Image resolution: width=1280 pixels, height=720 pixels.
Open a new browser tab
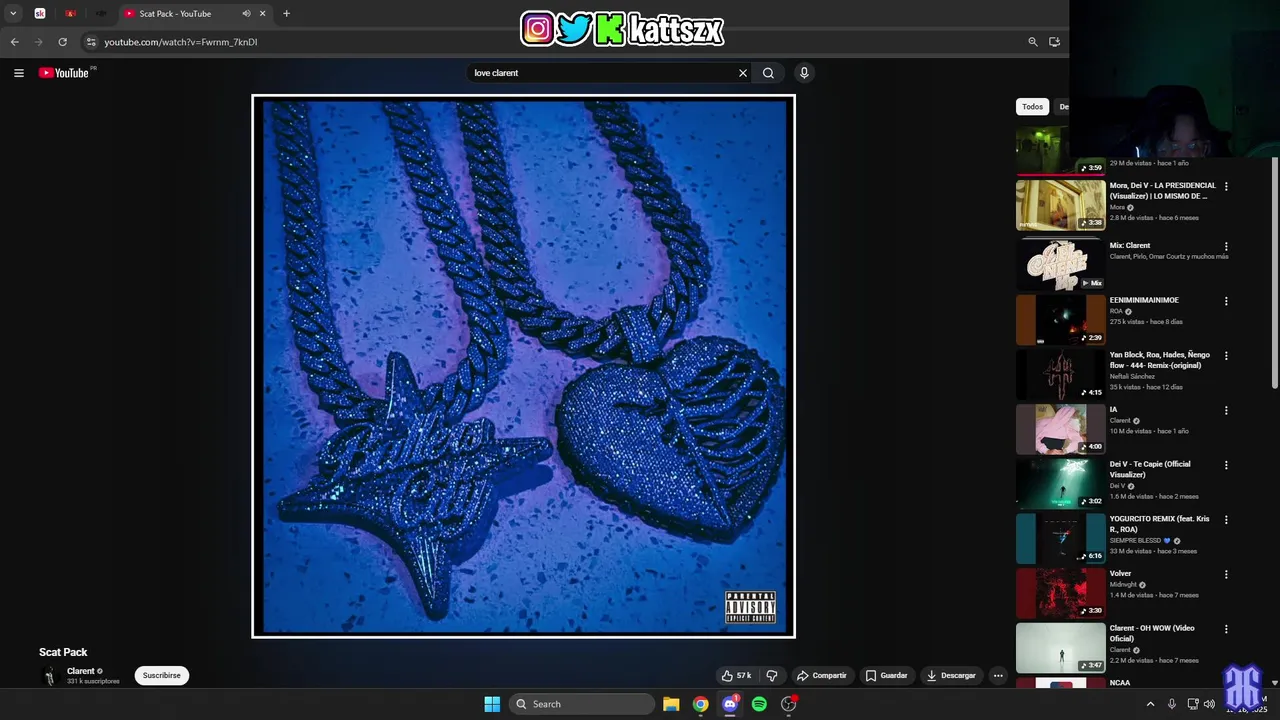286,14
